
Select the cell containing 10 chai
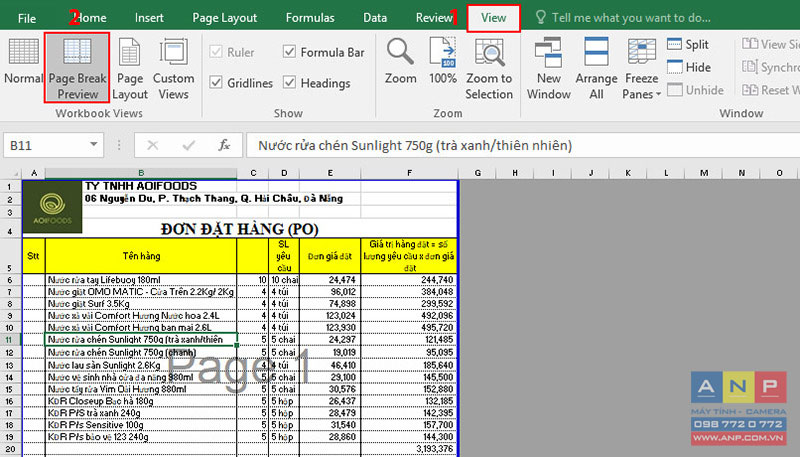click(x=284, y=280)
